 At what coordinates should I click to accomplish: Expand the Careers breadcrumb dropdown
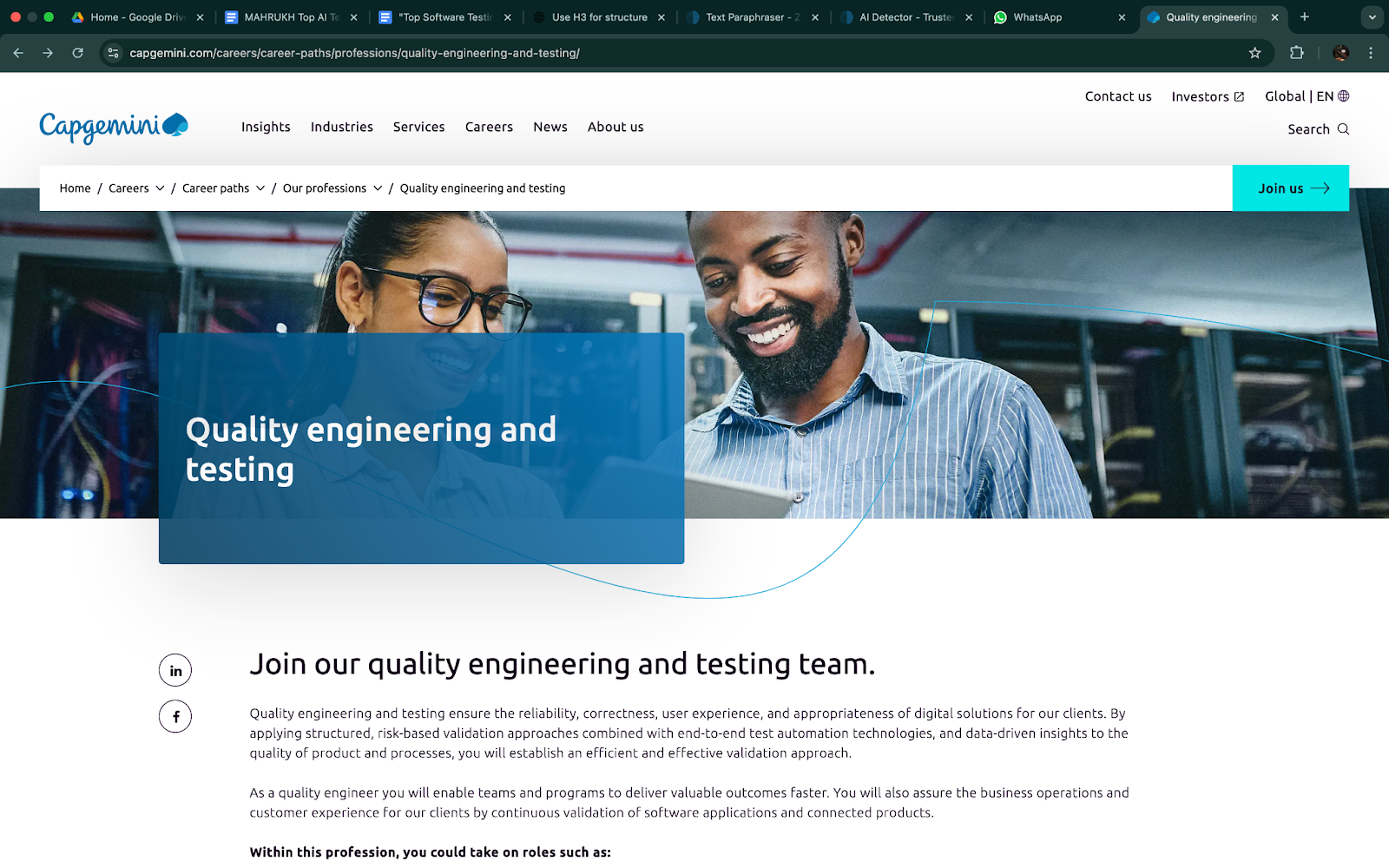point(160,188)
